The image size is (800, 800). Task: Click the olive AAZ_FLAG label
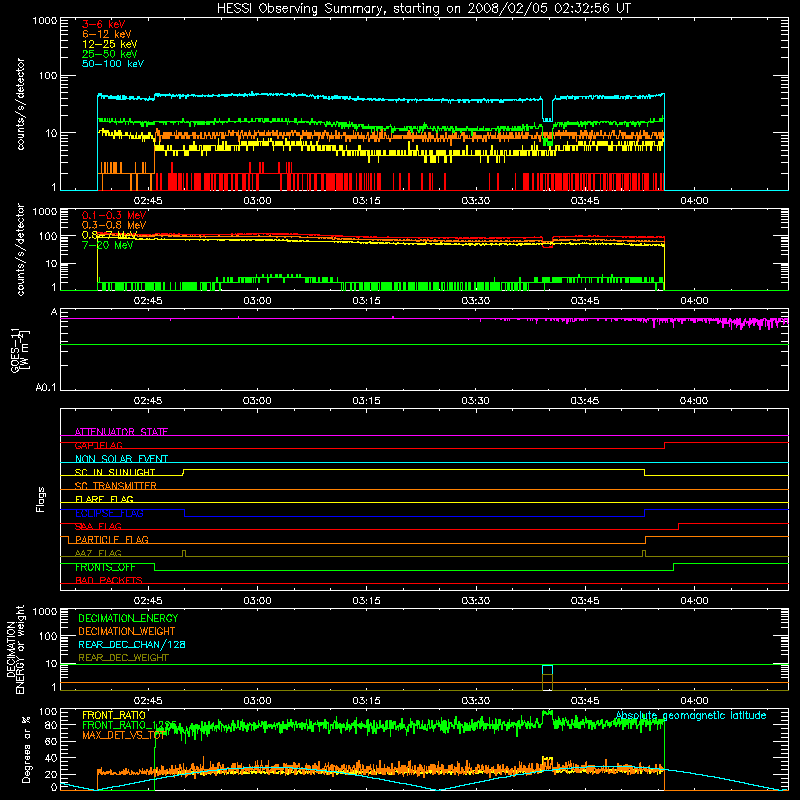(x=98, y=553)
